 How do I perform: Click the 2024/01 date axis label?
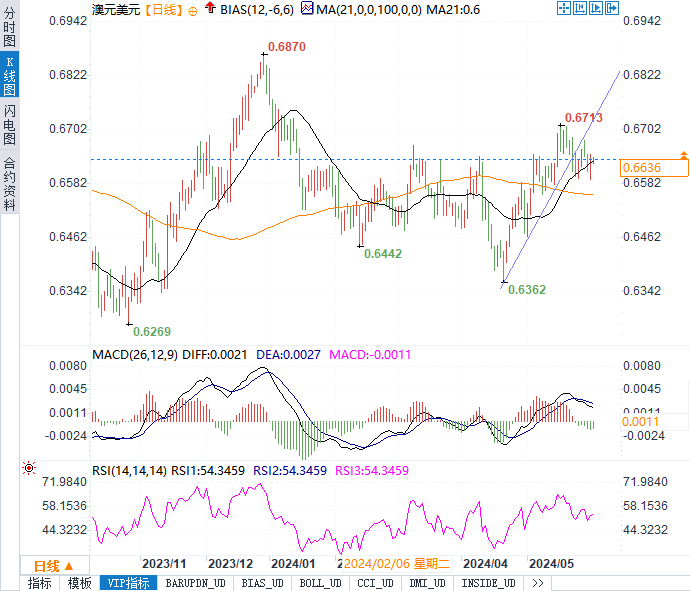tap(293, 564)
